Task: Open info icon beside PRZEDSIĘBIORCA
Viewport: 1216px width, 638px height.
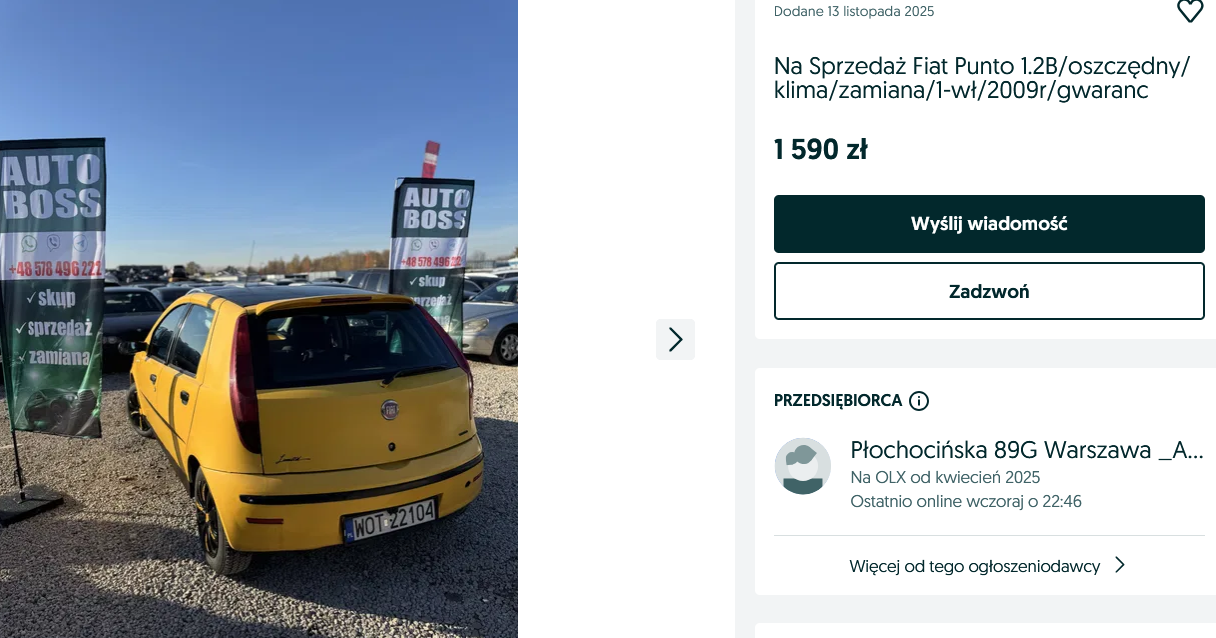Action: [x=919, y=401]
